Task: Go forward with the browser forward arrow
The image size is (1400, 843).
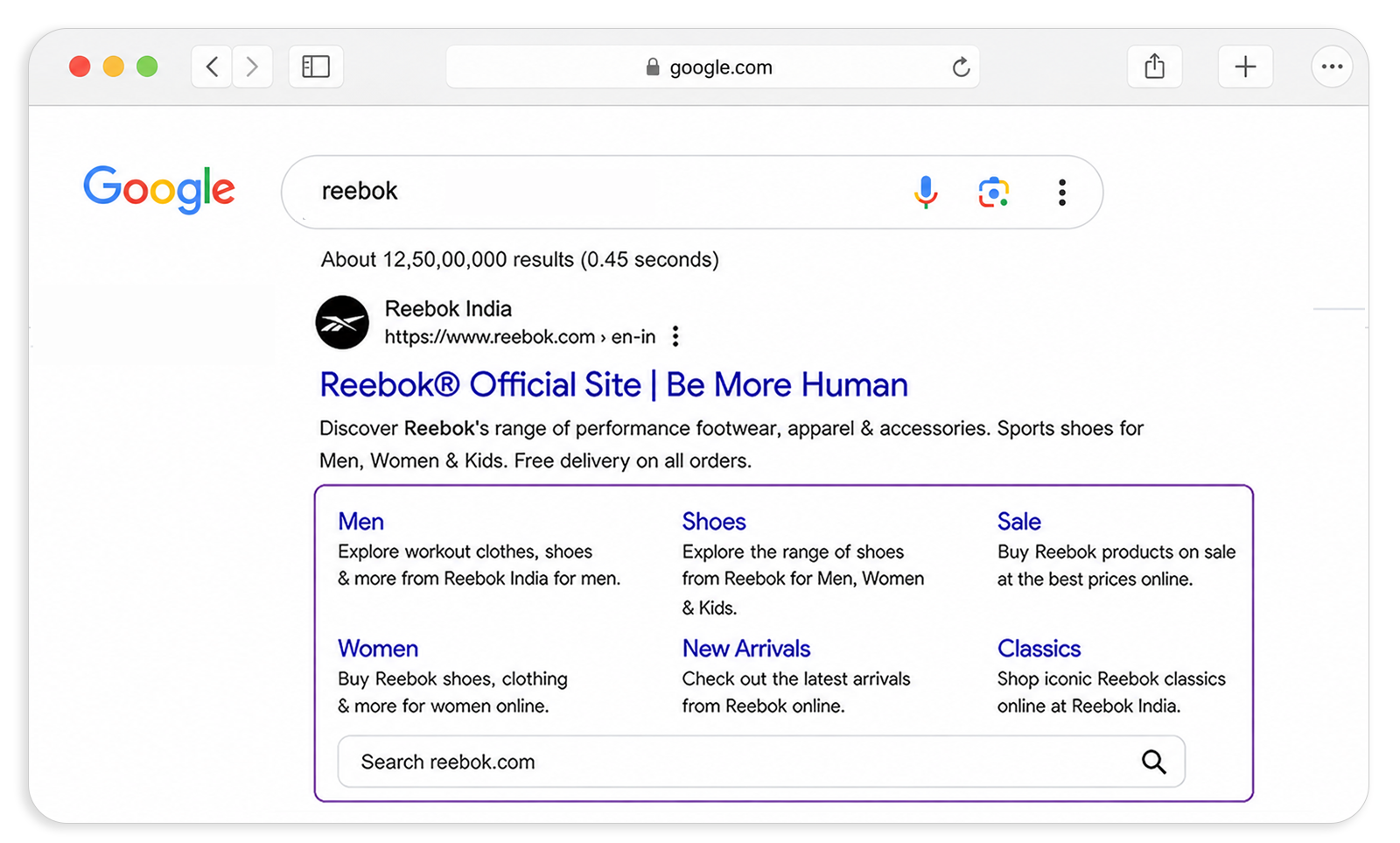Action: (x=252, y=67)
